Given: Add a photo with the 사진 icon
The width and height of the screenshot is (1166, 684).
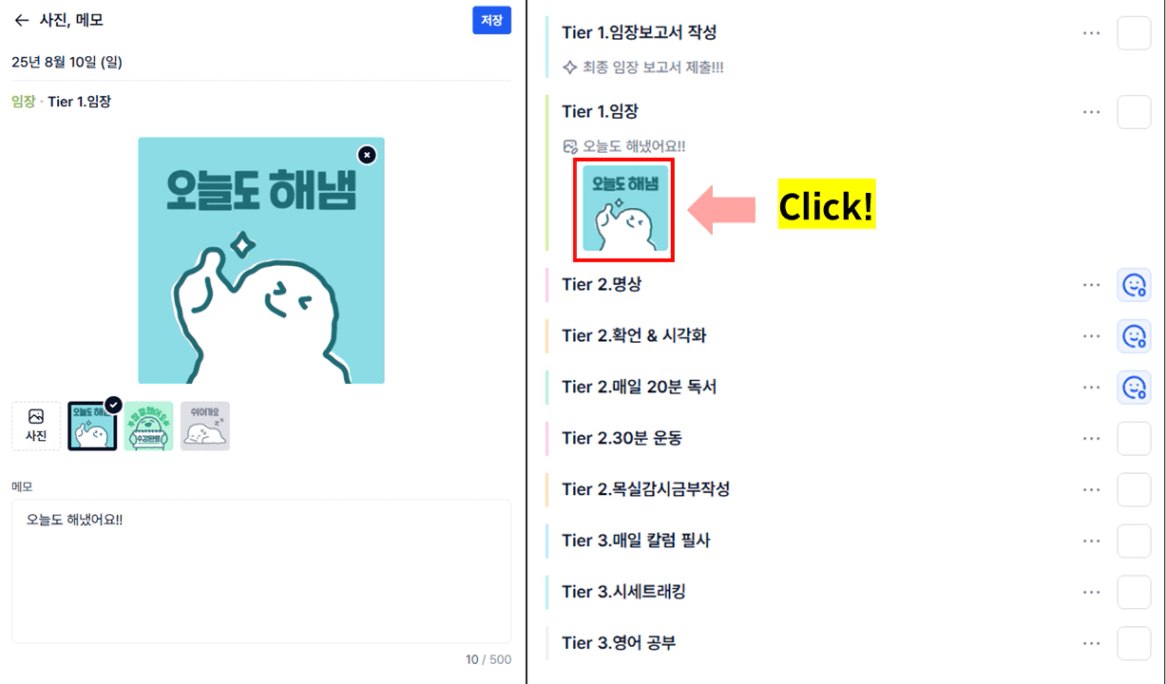Looking at the screenshot, I should [x=36, y=426].
